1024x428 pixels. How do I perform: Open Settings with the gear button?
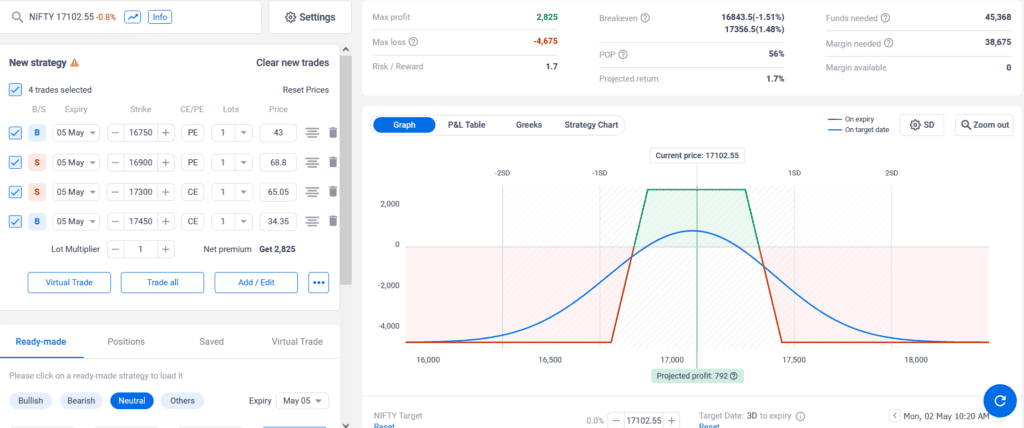pyautogui.click(x=310, y=17)
